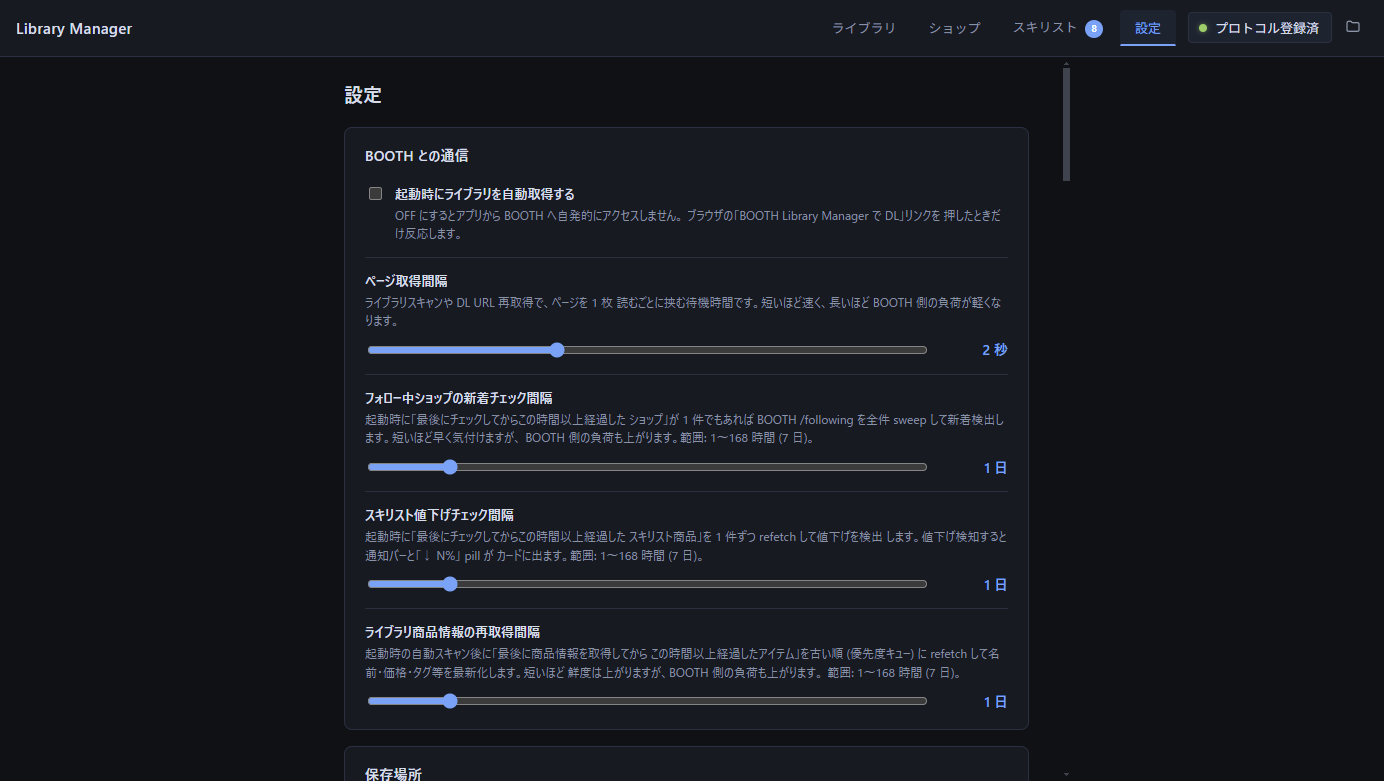Click the 保存場所 section heading

(x=393, y=774)
